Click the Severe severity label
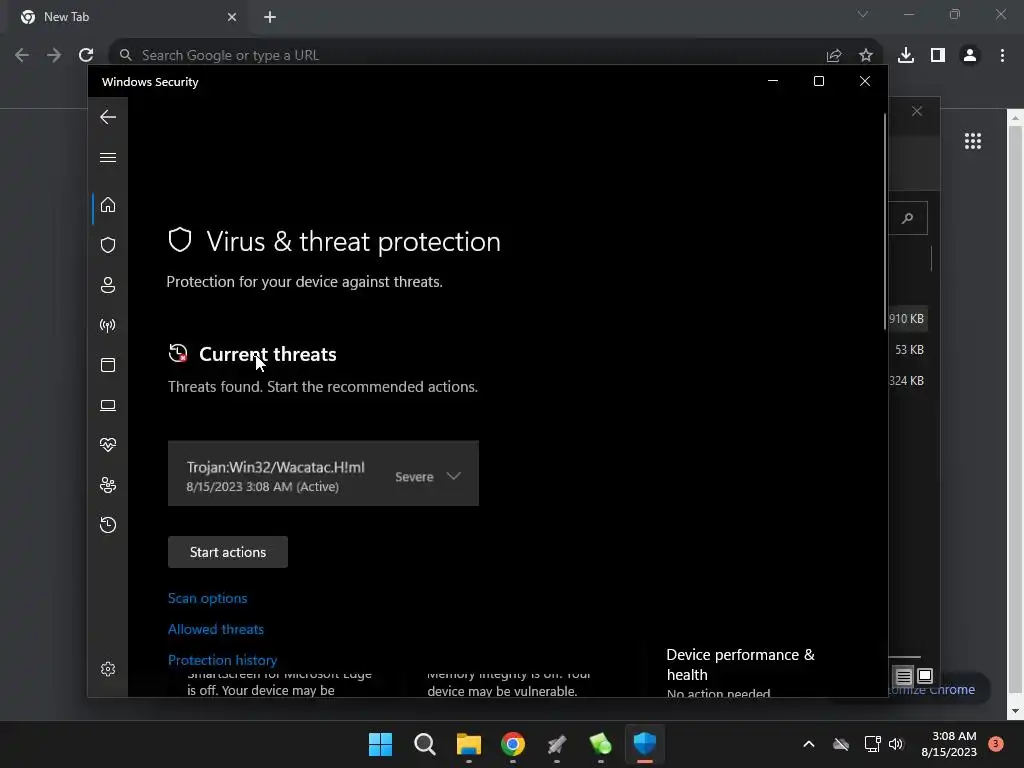This screenshot has height=768, width=1024. [x=414, y=477]
